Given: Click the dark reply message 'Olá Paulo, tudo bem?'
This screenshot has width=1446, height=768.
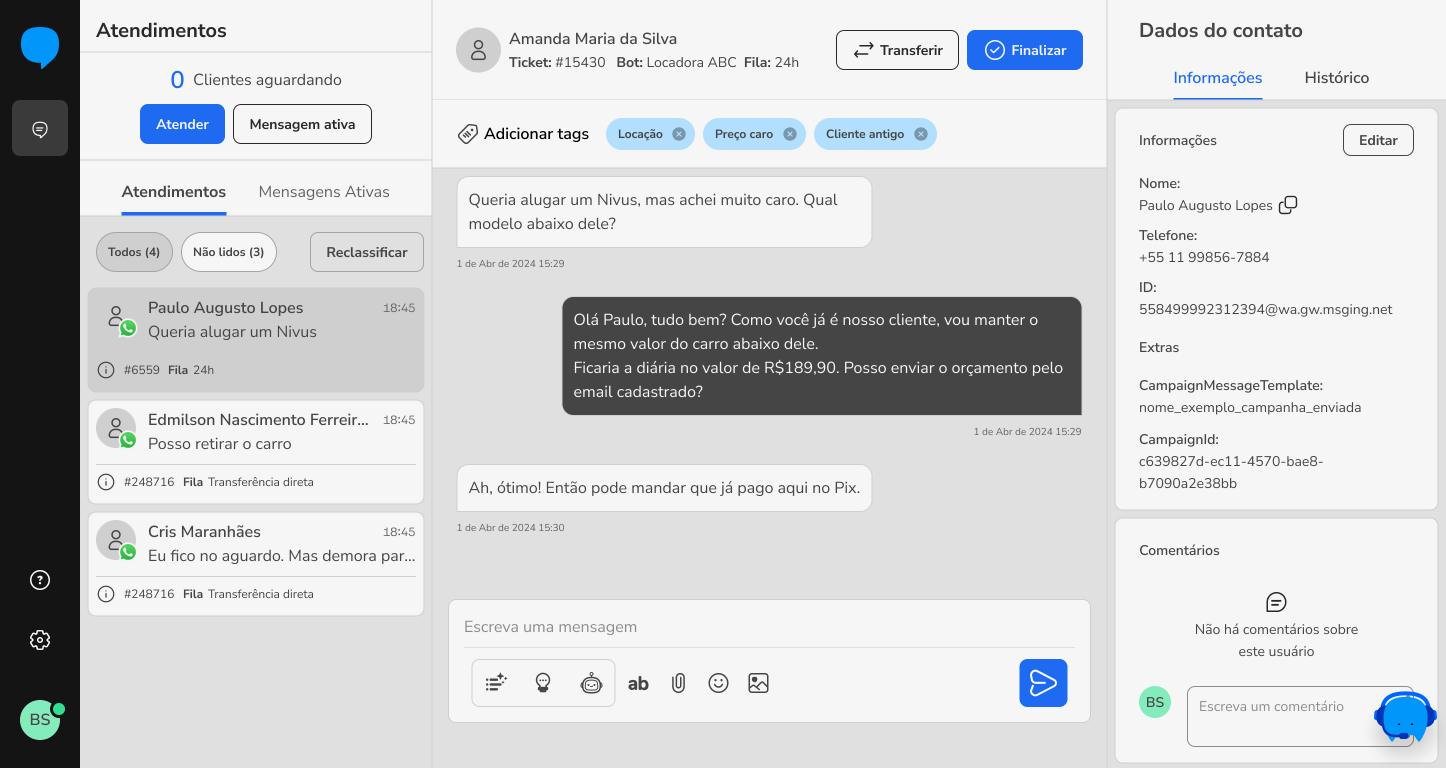Looking at the screenshot, I should pos(822,356).
